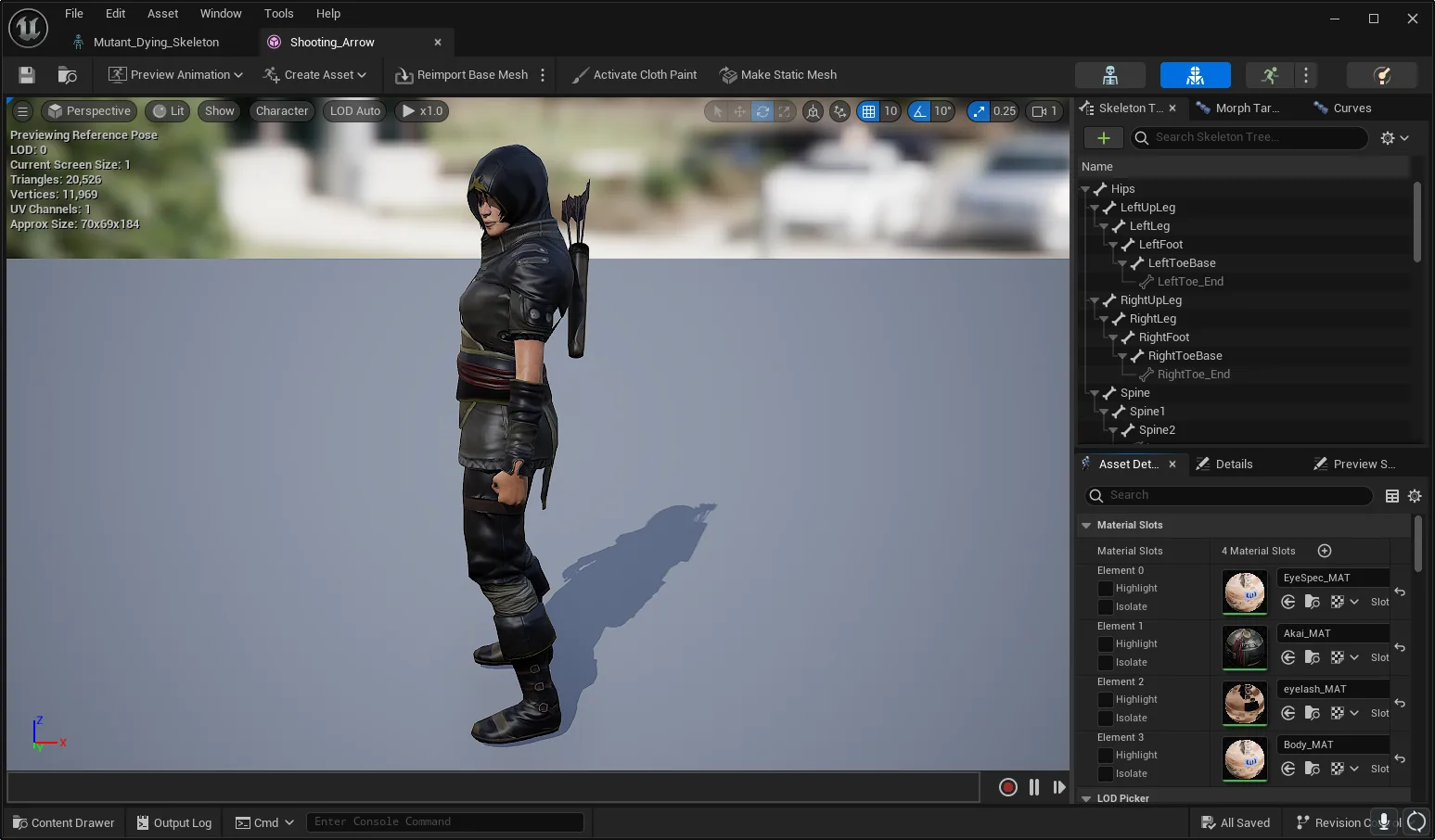This screenshot has width=1435, height=840.
Task: Check Highlight for Element 1
Action: pos(1106,644)
